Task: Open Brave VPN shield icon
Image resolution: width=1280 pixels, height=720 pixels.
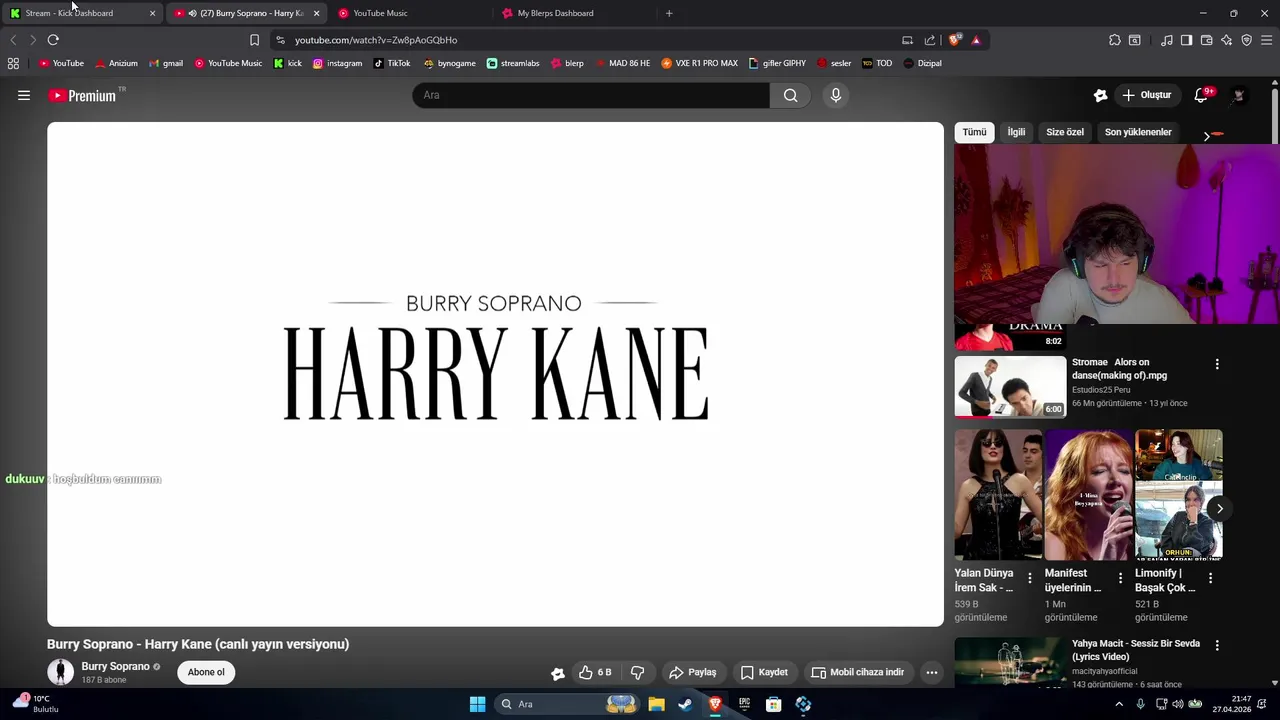Action: click(1247, 40)
